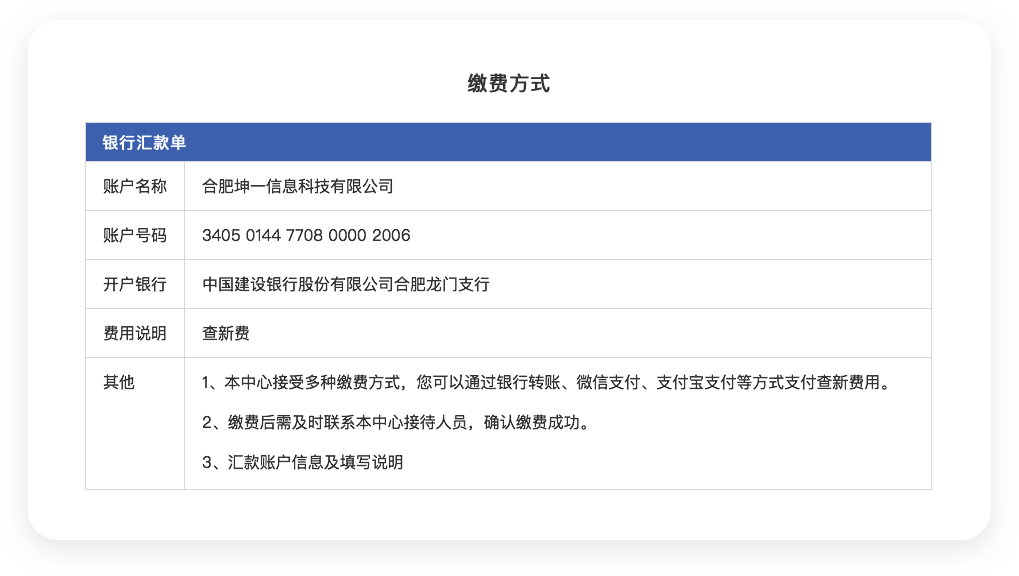Screen dimensions: 1019x576
Task: Click note 1 about 多种缴费方式
Action: point(547,382)
